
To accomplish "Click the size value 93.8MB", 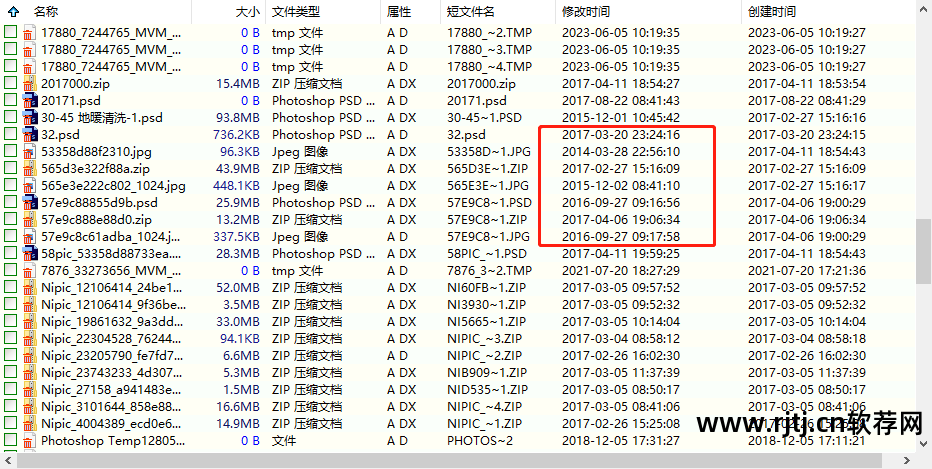I will 238,118.
